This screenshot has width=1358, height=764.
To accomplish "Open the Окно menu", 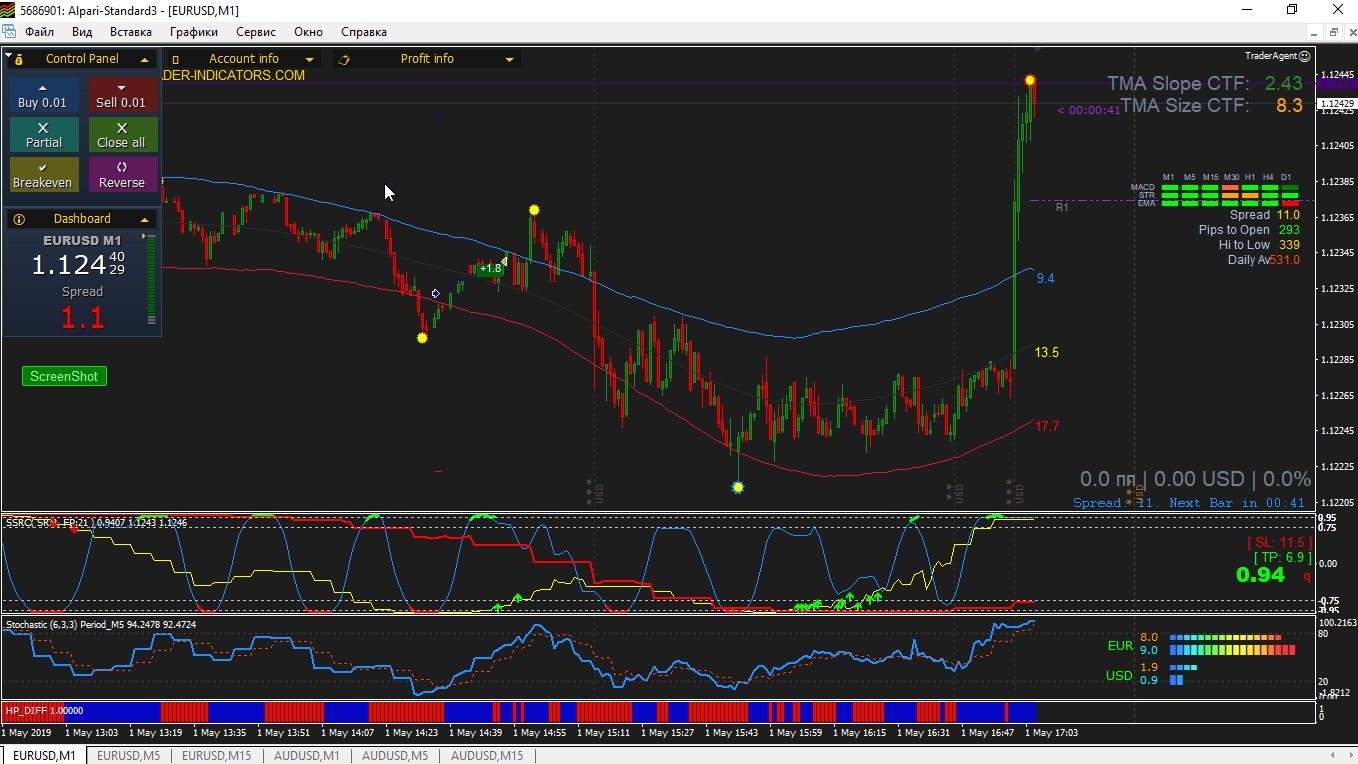I will tap(308, 32).
